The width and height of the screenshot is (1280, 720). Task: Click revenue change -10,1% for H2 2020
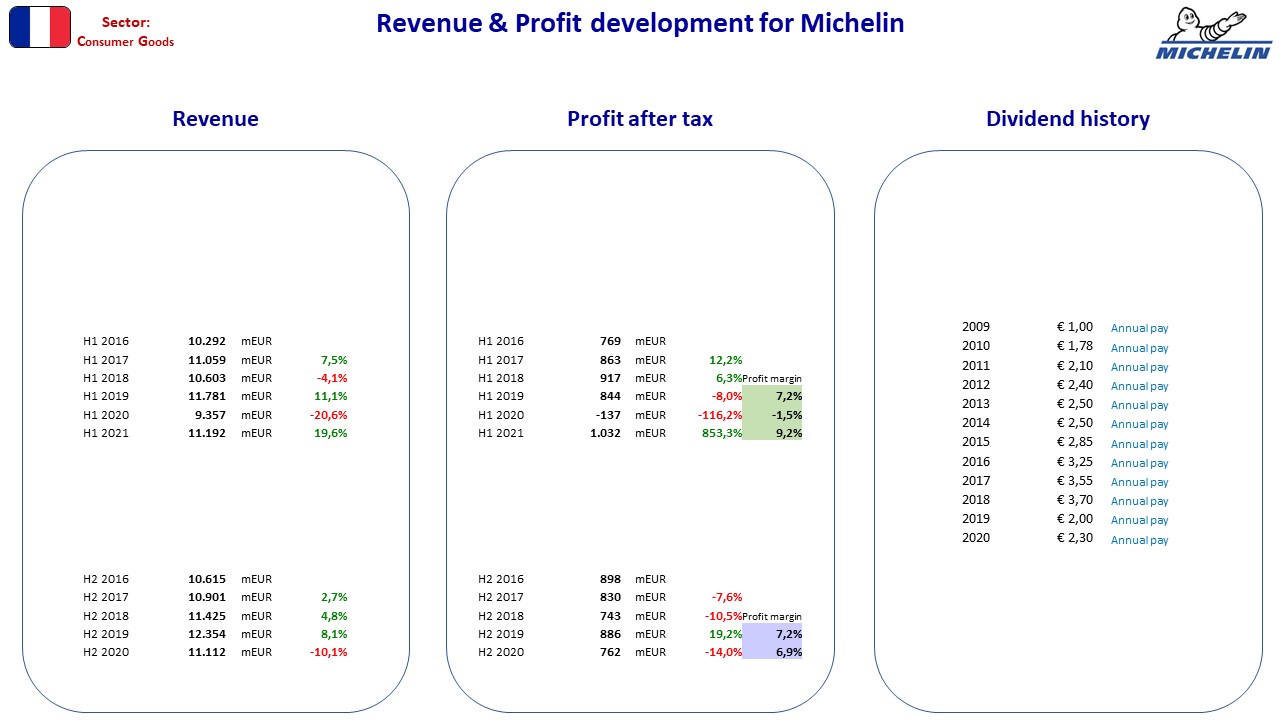(329, 652)
